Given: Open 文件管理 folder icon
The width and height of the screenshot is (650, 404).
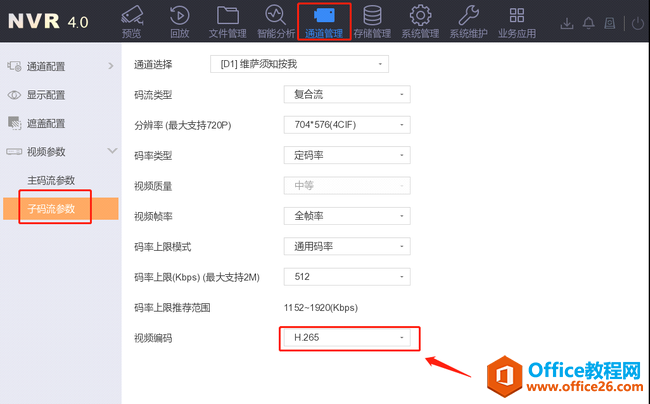Looking at the screenshot, I should point(228,15).
